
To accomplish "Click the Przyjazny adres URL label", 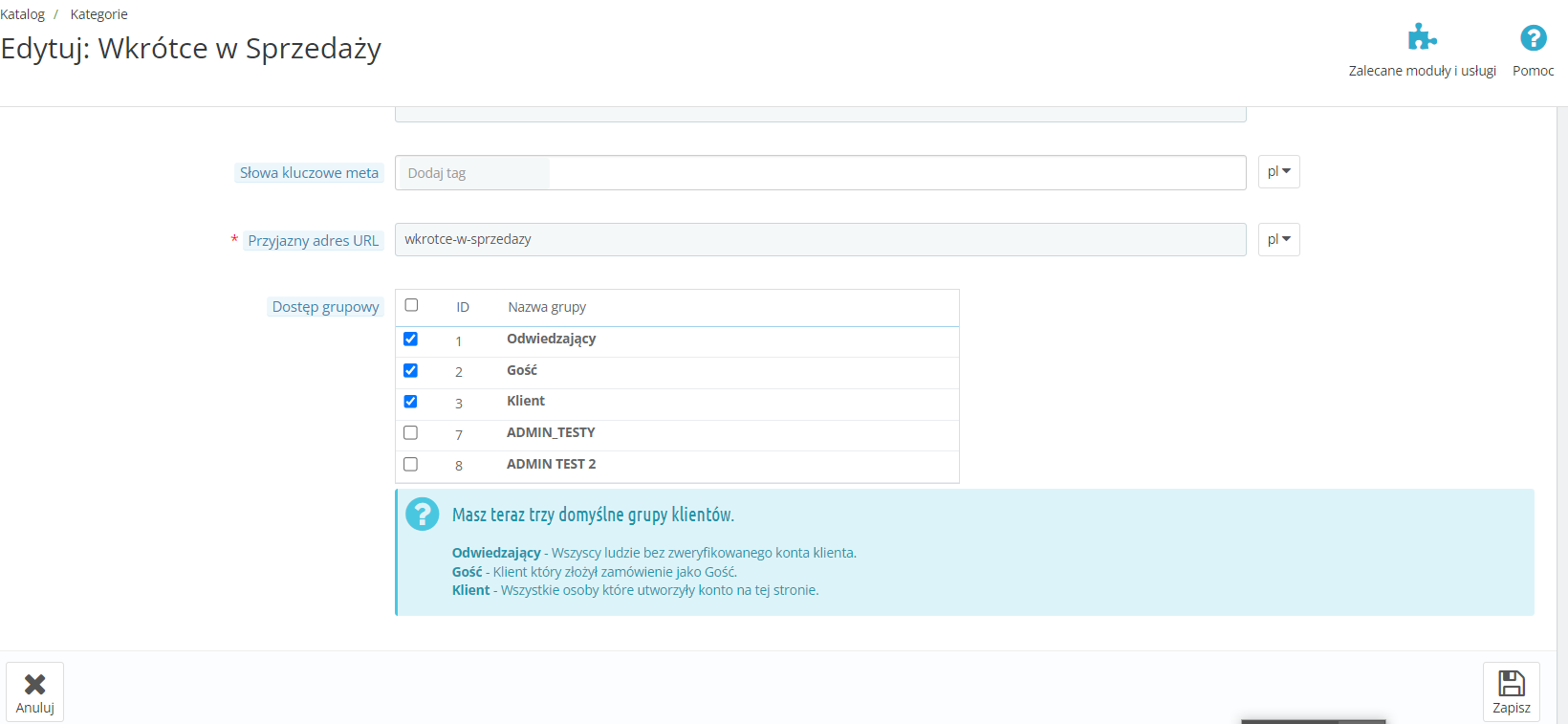I will (314, 241).
